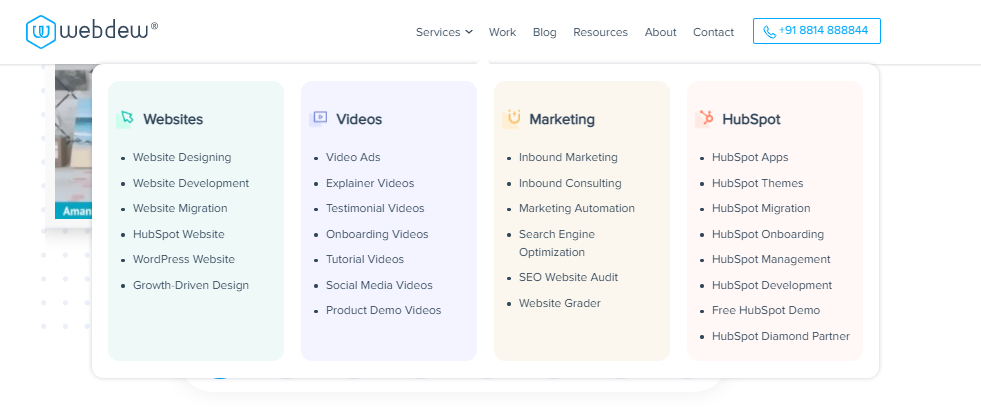Image resolution: width=981 pixels, height=407 pixels.
Task: Call the +91 8814 888844 number button
Action: pyautogui.click(x=816, y=31)
